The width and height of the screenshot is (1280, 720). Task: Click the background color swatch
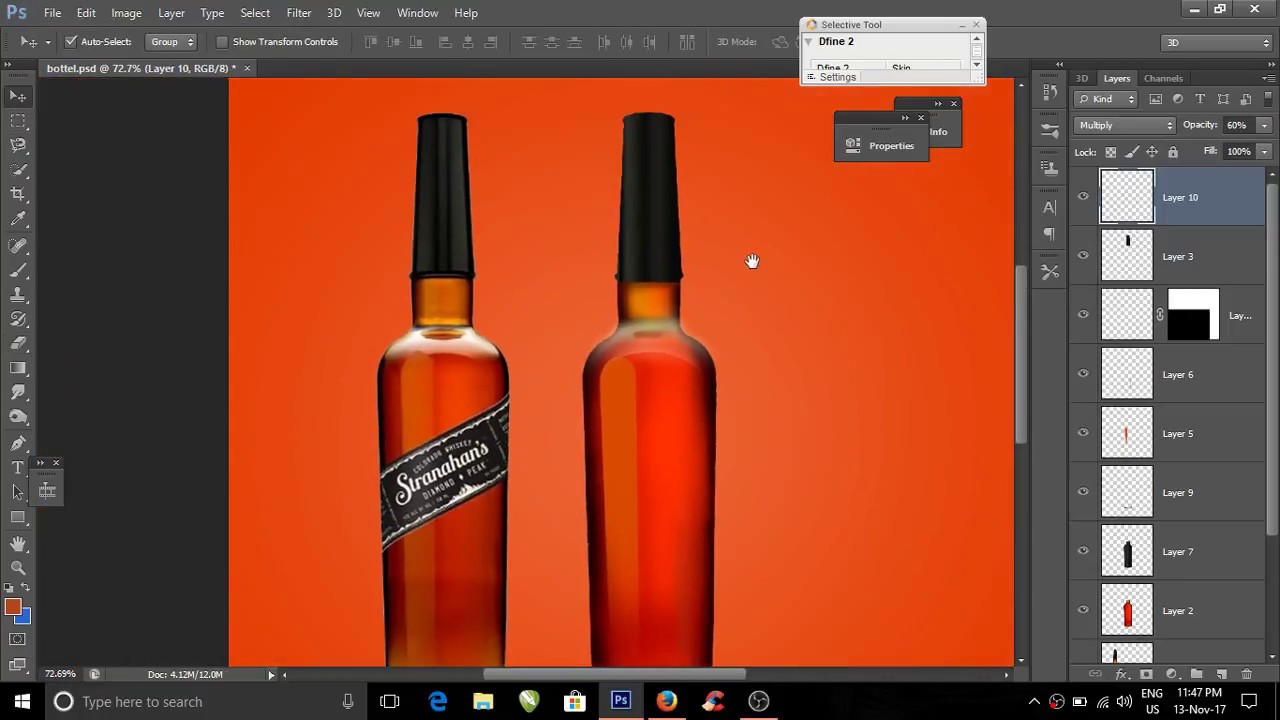24,618
